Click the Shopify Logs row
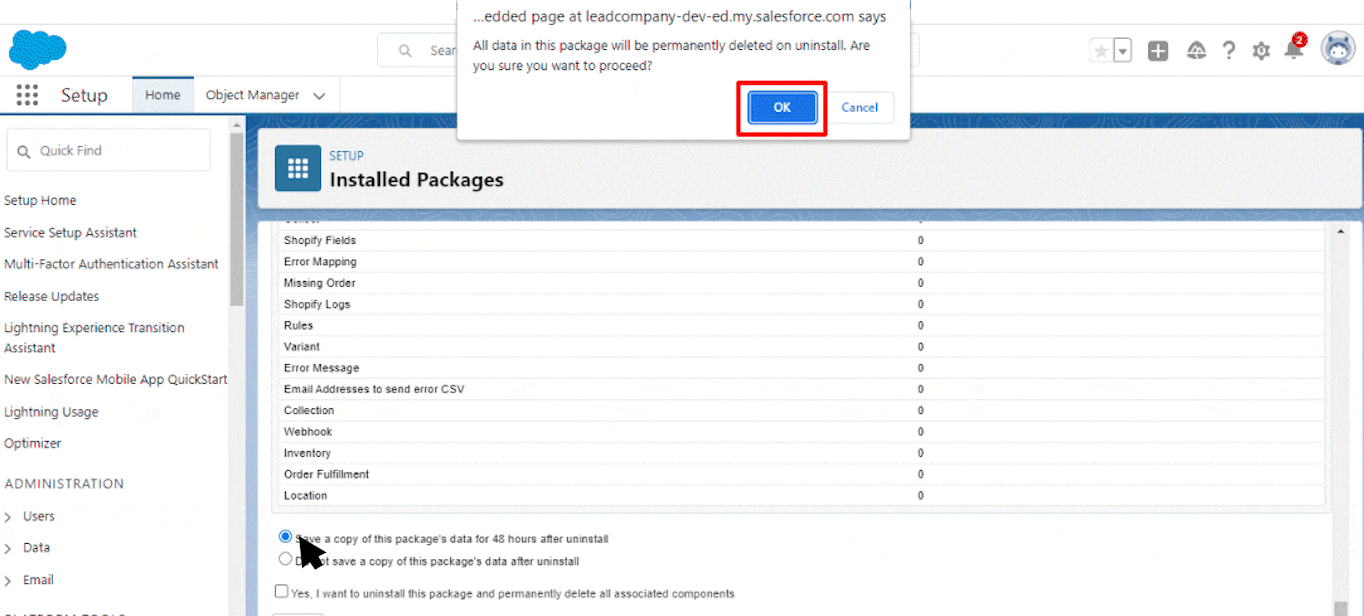 click(x=801, y=304)
